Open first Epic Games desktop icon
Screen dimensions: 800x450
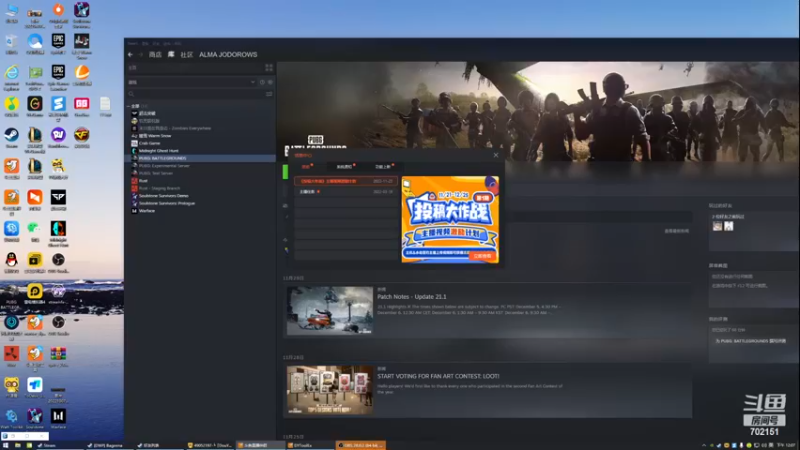click(58, 41)
